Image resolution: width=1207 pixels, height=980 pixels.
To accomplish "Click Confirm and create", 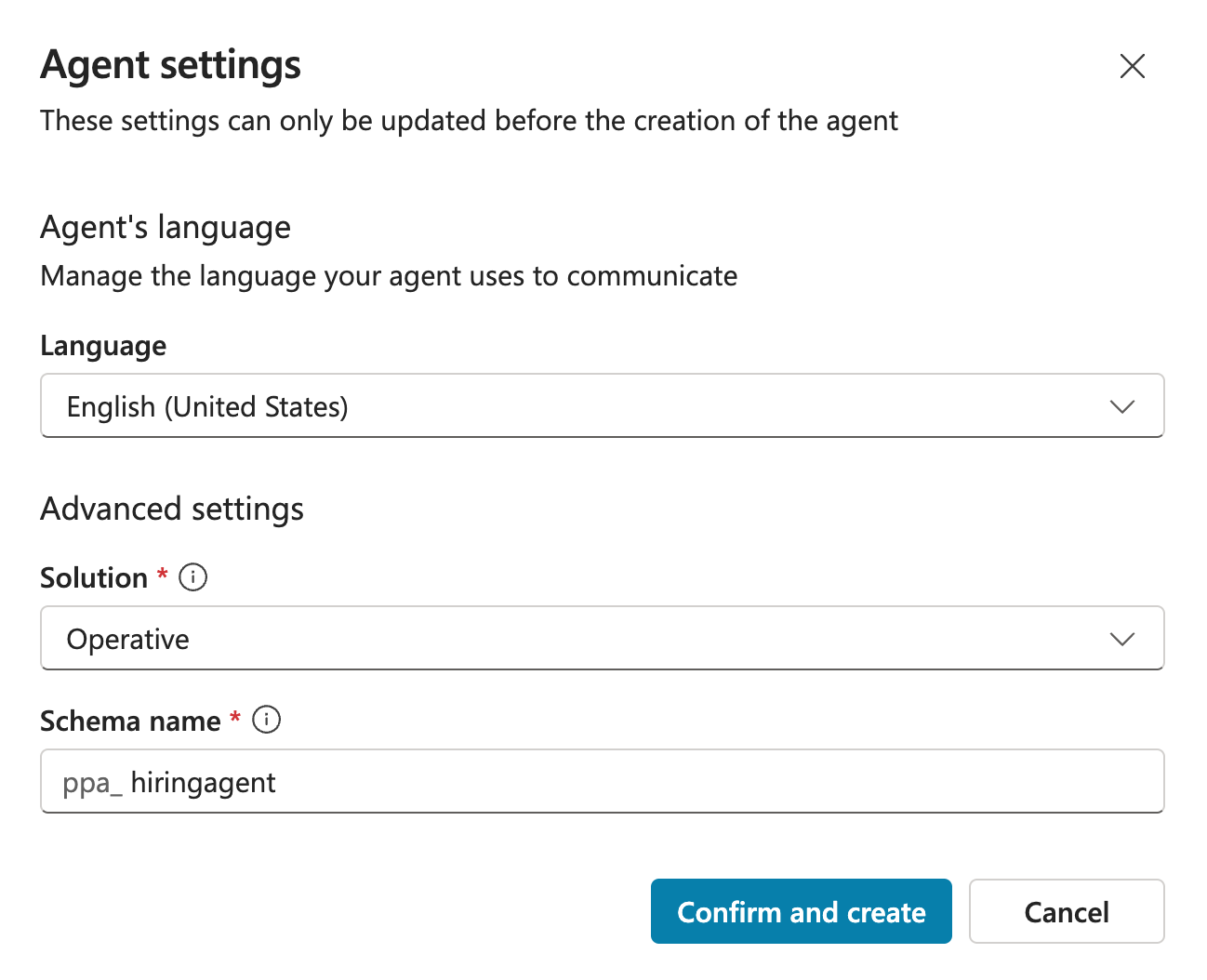I will [x=801, y=911].
